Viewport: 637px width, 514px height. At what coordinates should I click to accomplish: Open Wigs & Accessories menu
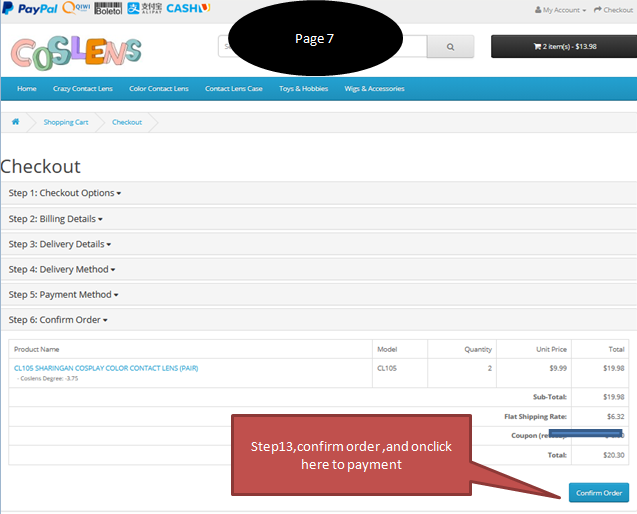click(373, 89)
